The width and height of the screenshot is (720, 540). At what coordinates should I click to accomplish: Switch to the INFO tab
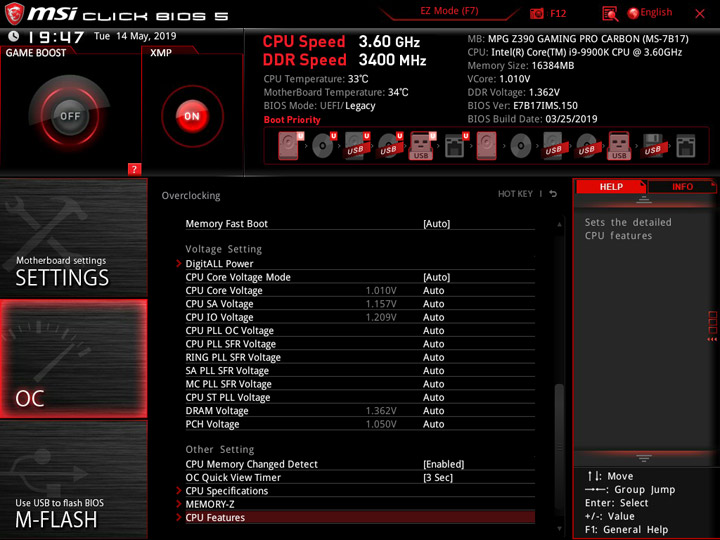pyautogui.click(x=682, y=186)
